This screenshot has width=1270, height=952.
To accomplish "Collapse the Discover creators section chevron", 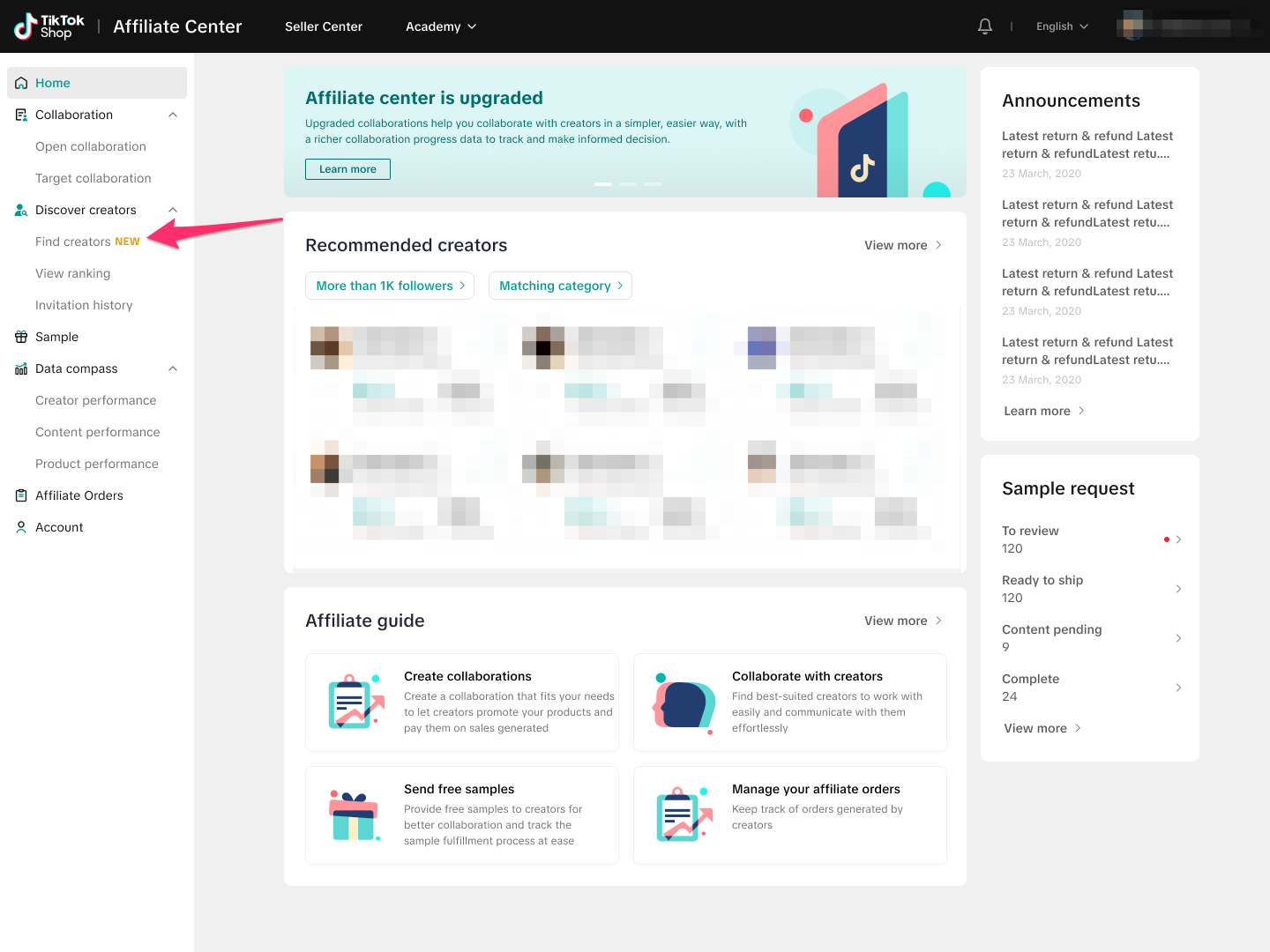I will 173,210.
